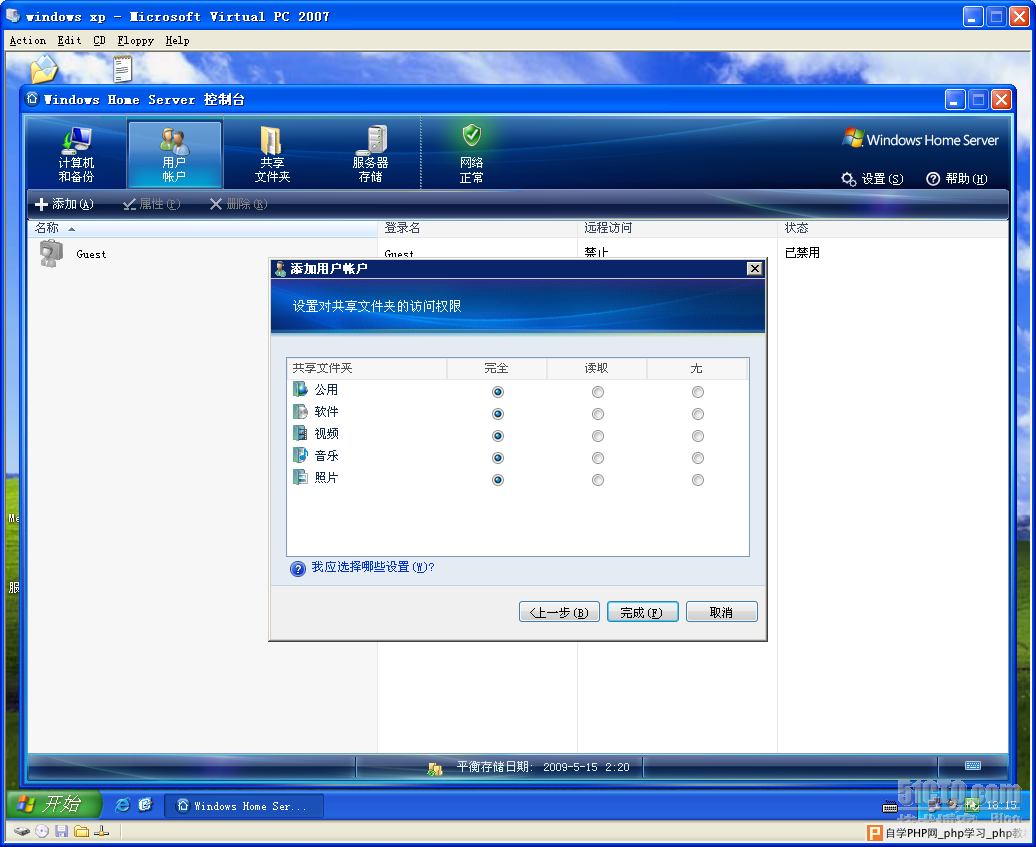This screenshot has width=1036, height=847.
Task: Cancel the dialog with 取消
Action: pyautogui.click(x=722, y=612)
